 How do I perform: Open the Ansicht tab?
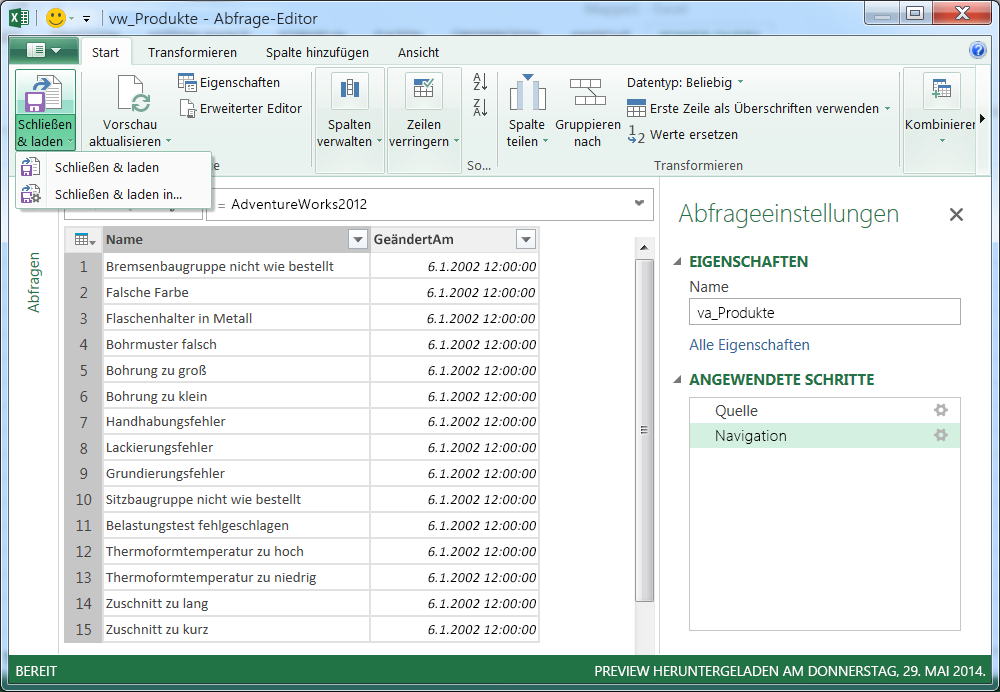[x=418, y=52]
